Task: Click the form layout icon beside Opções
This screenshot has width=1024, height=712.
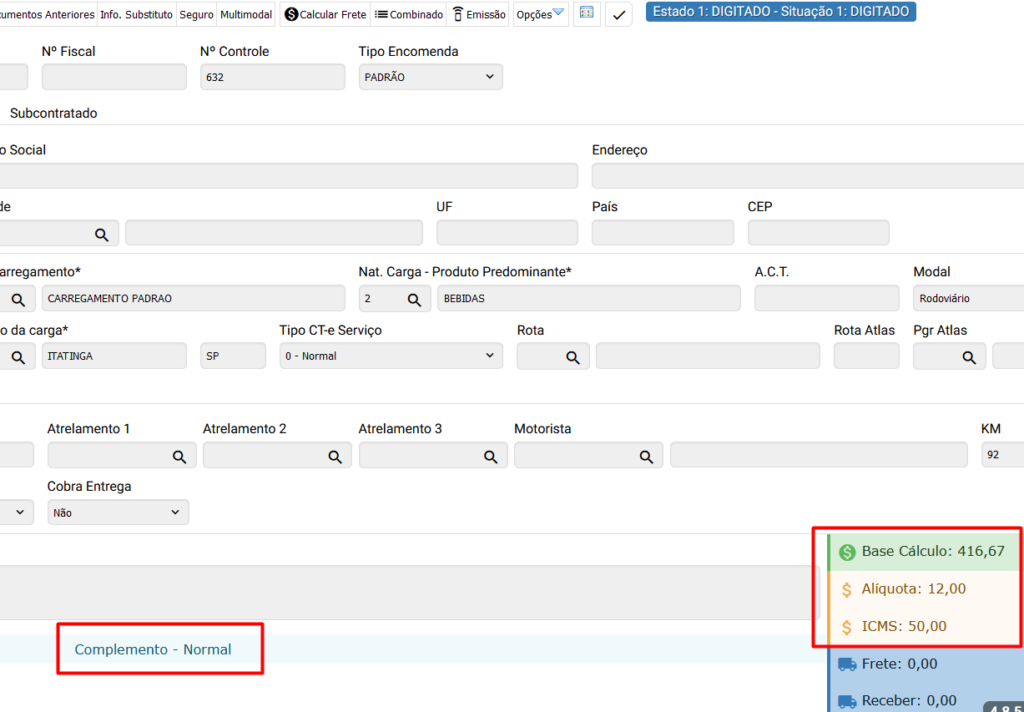Action: tap(587, 14)
